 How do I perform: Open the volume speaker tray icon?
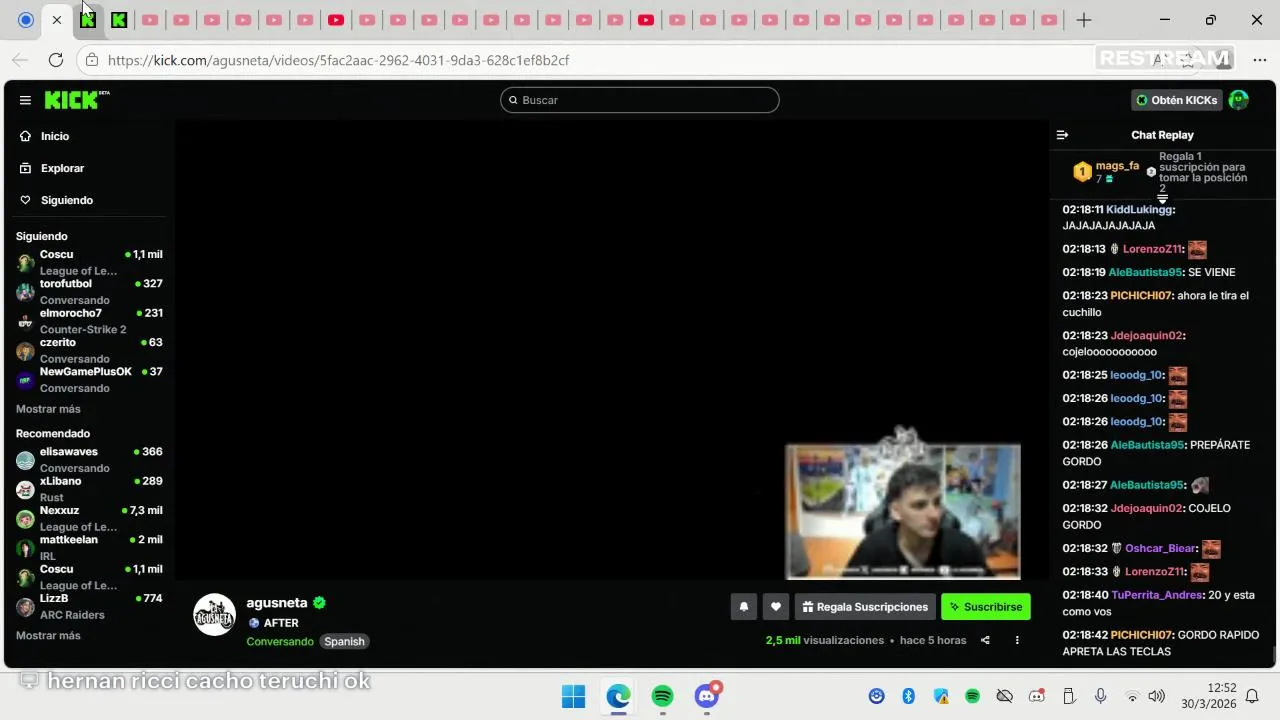coord(1157,696)
